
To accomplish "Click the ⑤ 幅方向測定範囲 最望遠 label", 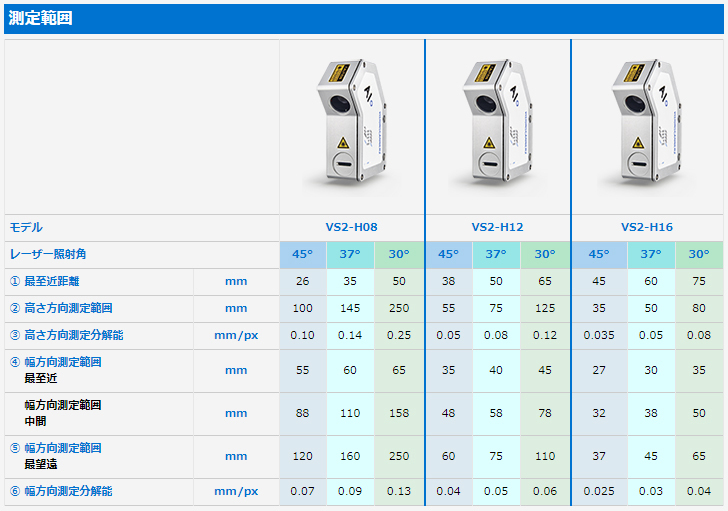I will point(56,456).
